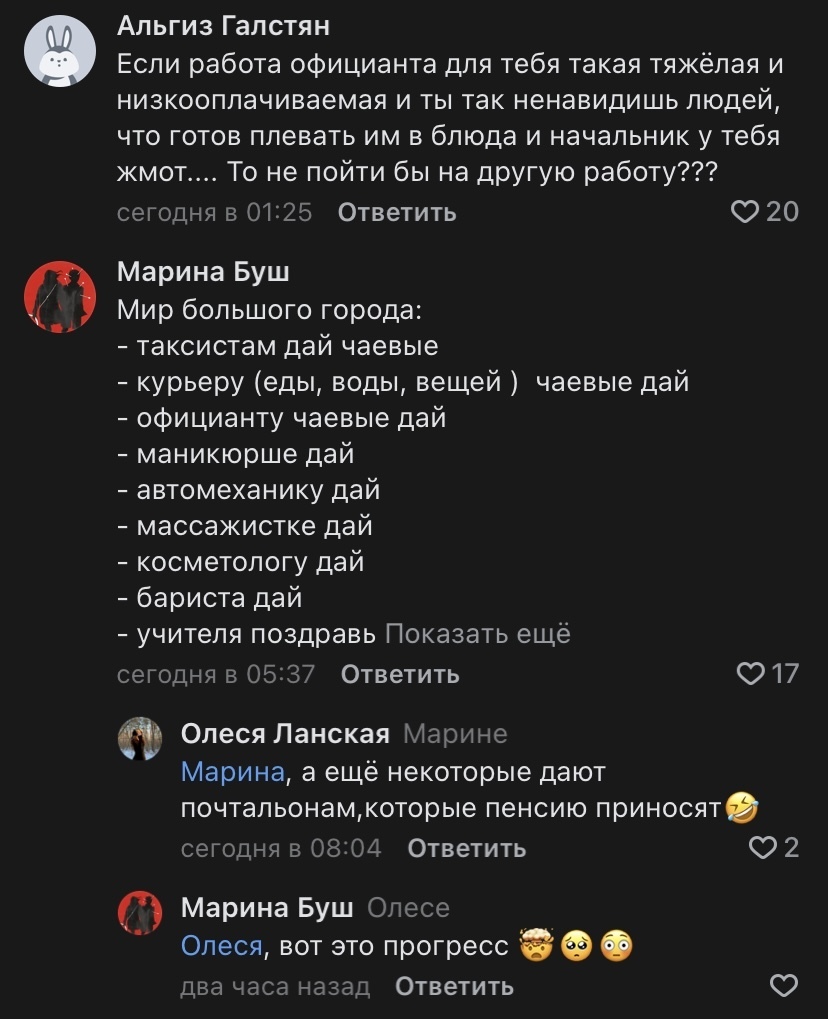Like Марина Буш's comment with 17 likes
Image resolution: width=828 pixels, height=1019 pixels.
pos(750,673)
